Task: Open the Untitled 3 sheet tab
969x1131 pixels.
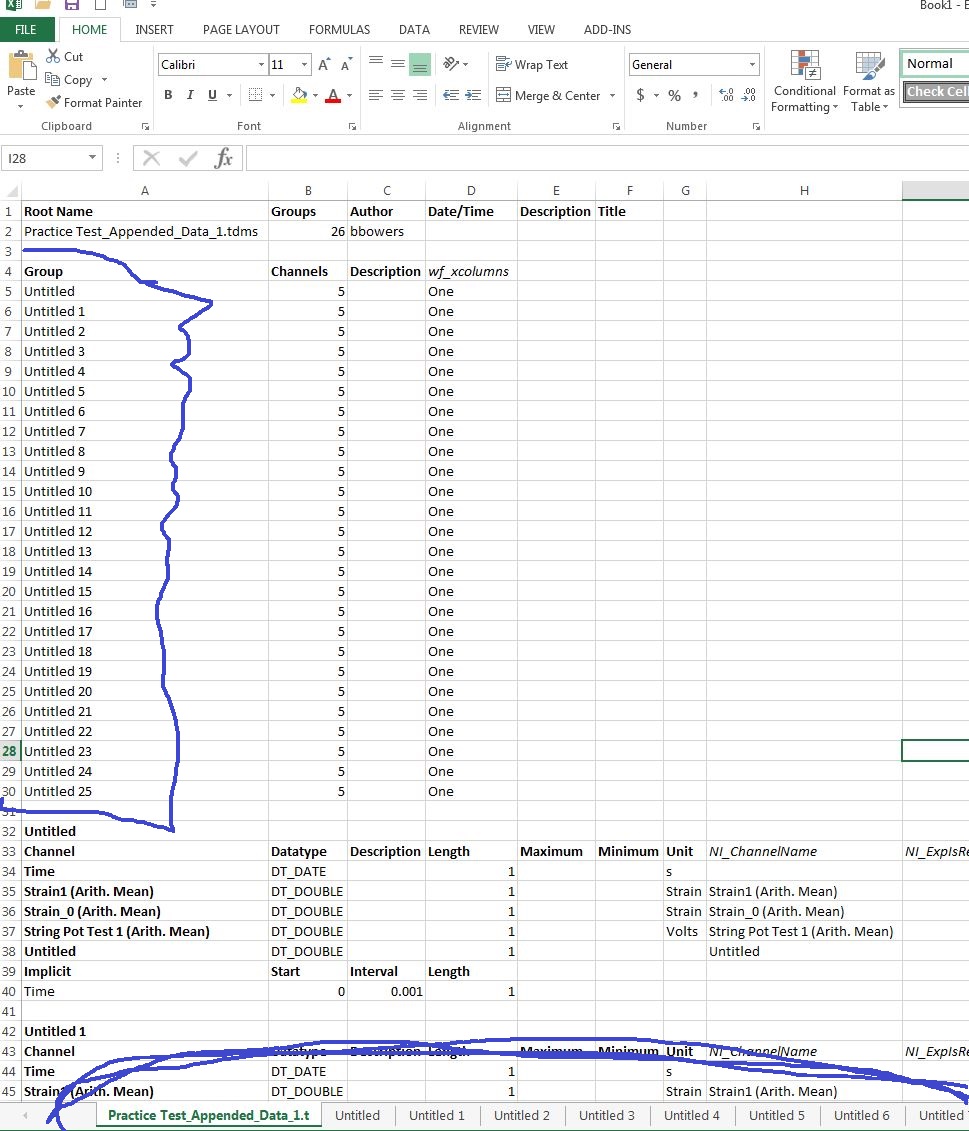Action: pyautogui.click(x=606, y=1115)
